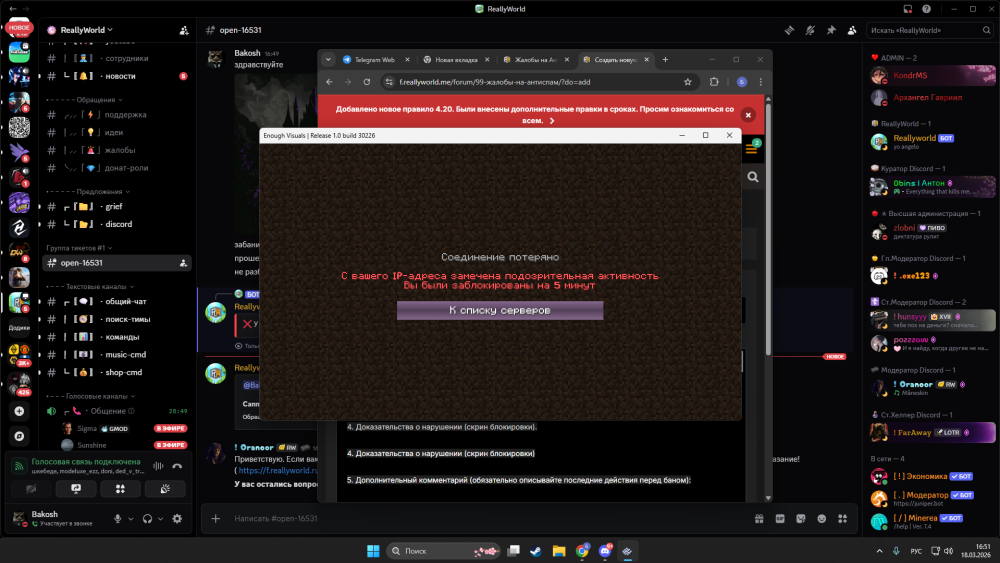
Task: Open Discord help question-mark icon
Action: [x=927, y=9]
